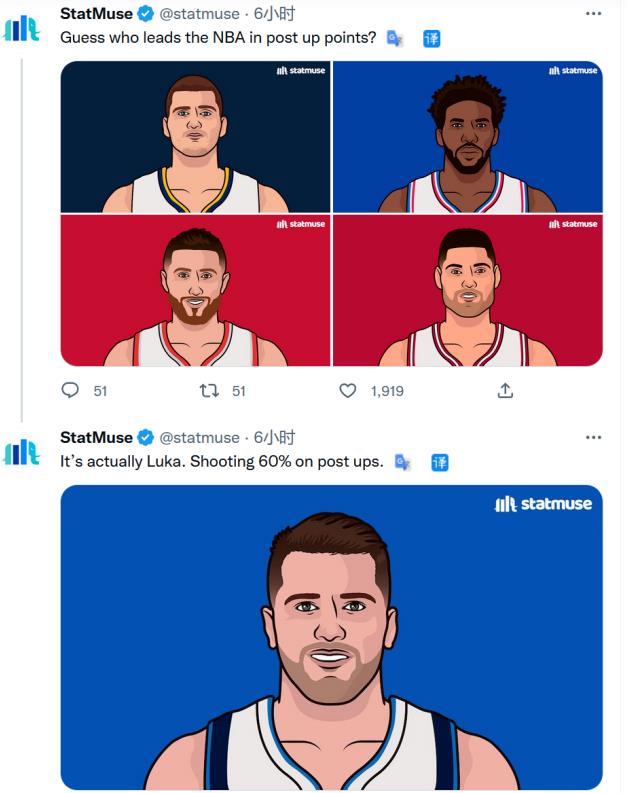Open the three-dot more menu on the first tweet
Image resolution: width=626 pixels, height=793 pixels.
tap(593, 14)
